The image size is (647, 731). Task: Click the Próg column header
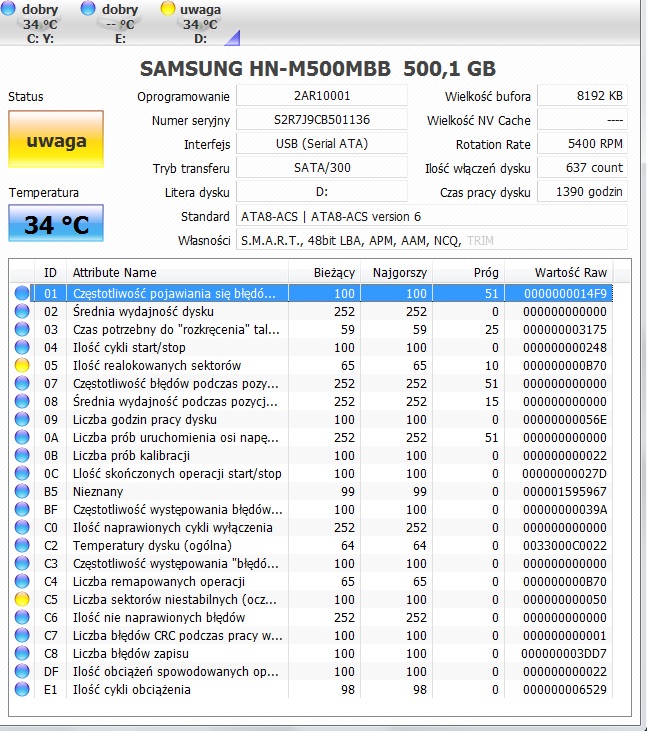click(468, 273)
